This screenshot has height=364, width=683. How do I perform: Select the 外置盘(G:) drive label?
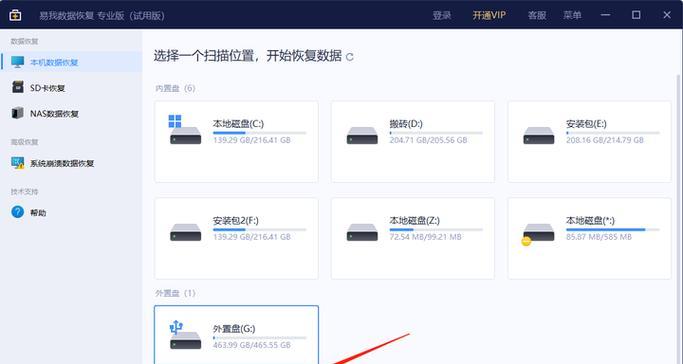234,329
